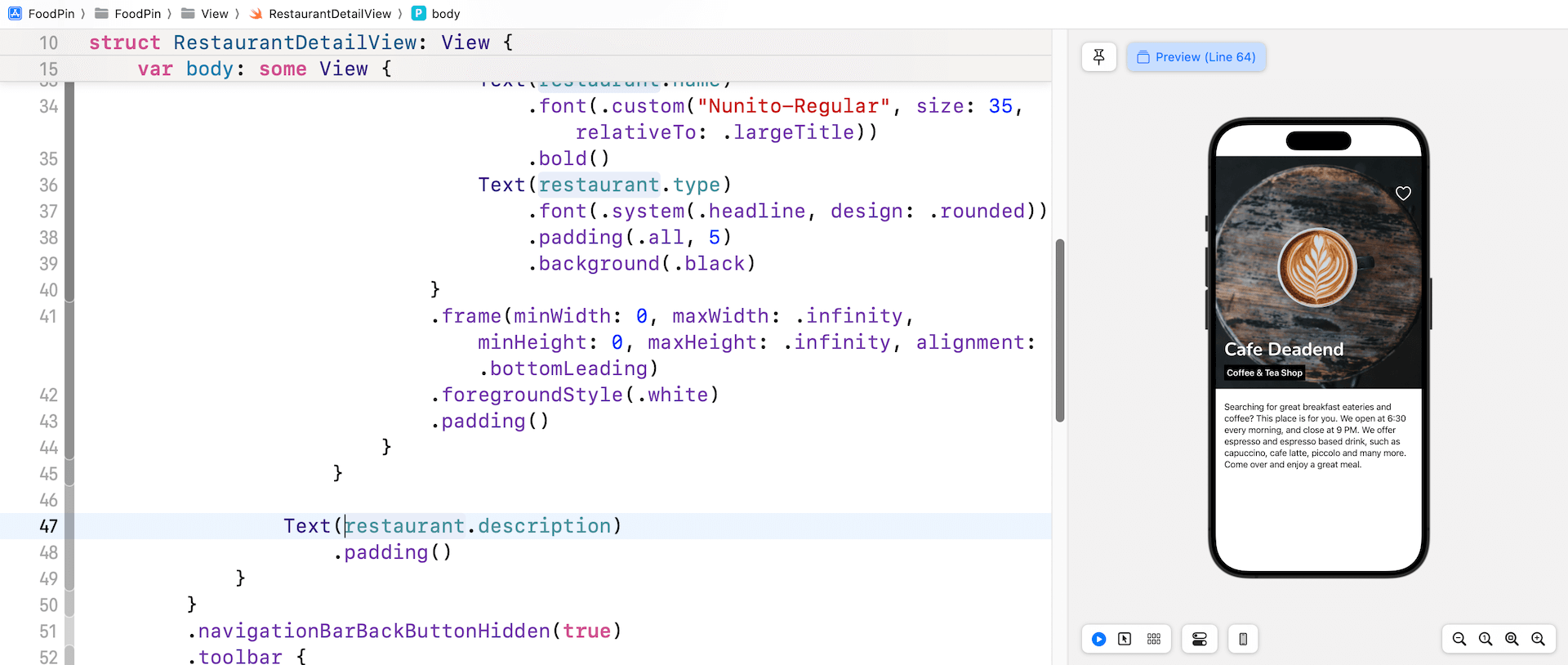Click the sticky struct RestaurantDetailView header line
The height and width of the screenshot is (665, 1568).
click(x=301, y=42)
